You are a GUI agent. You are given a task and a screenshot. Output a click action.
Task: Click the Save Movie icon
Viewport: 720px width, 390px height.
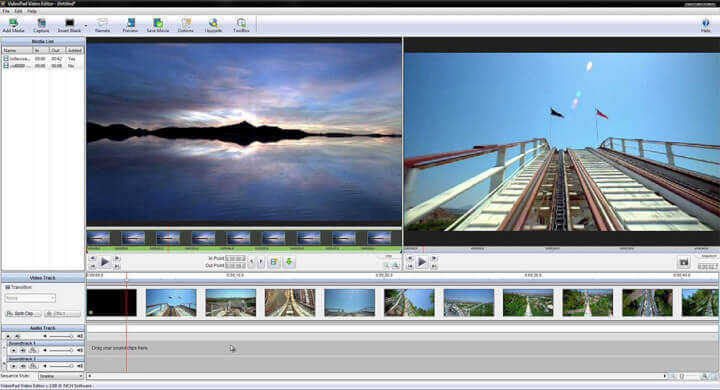tap(158, 25)
